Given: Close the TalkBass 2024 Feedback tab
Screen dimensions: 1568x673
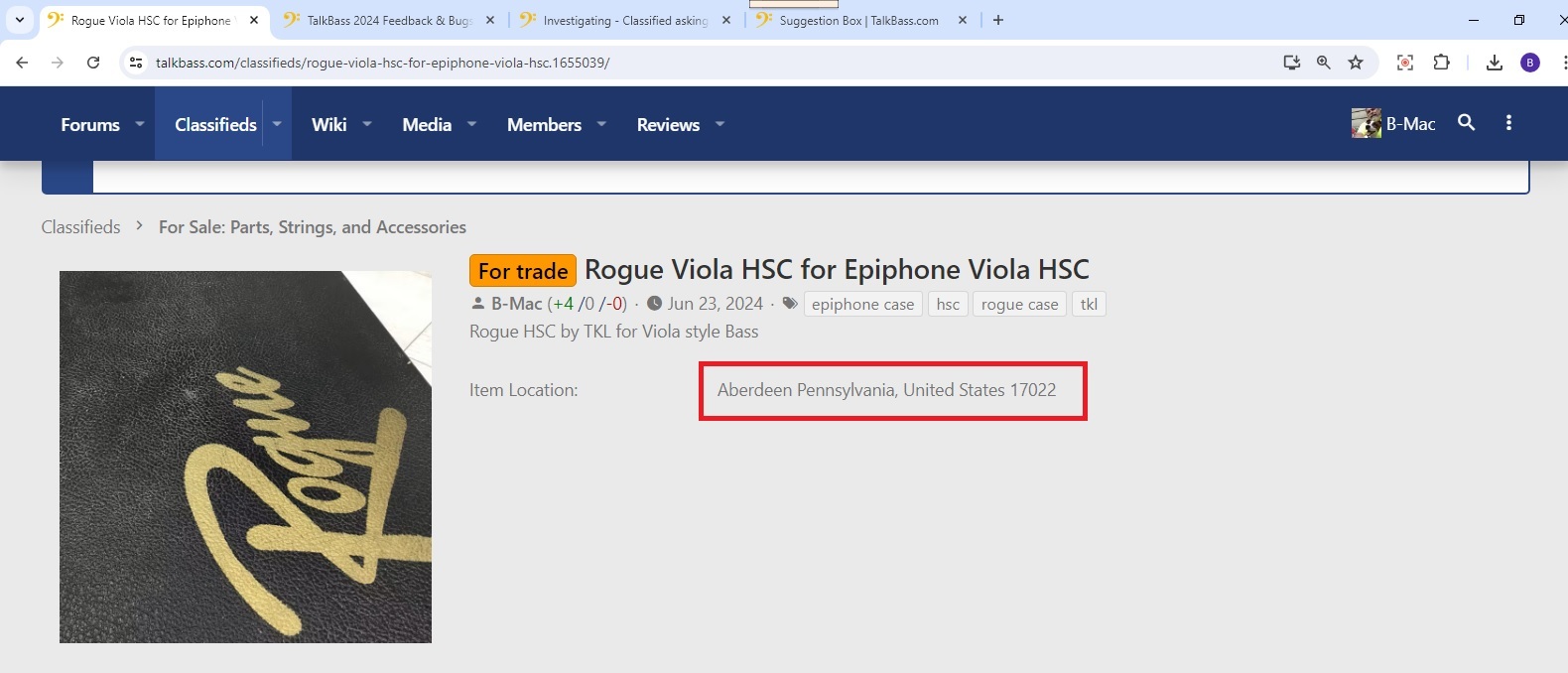Looking at the screenshot, I should pos(490,20).
